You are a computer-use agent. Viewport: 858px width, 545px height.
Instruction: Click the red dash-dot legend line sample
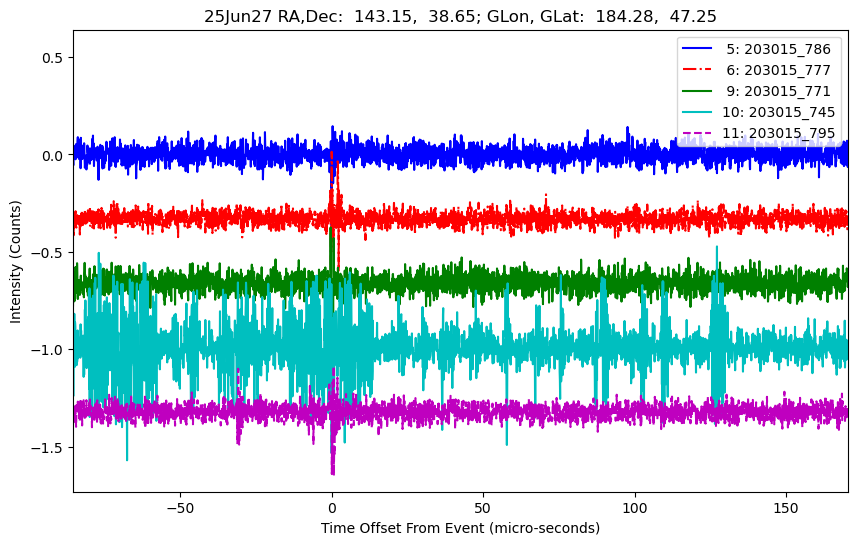point(700,70)
